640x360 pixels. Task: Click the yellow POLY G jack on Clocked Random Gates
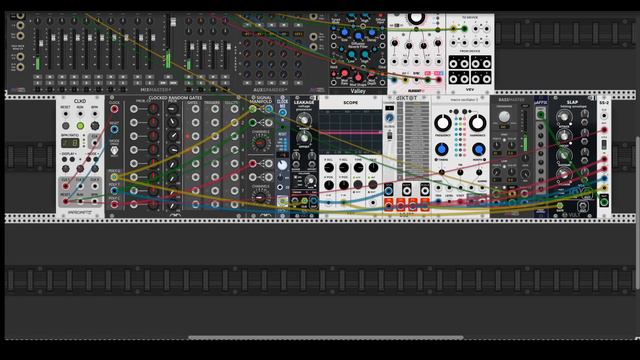114,177
